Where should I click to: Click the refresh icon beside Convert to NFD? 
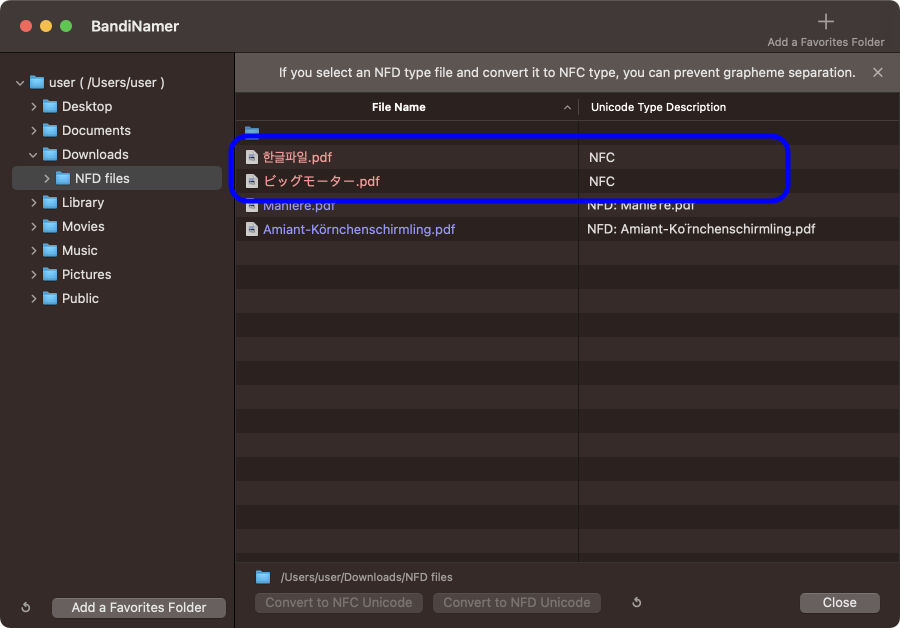(636, 603)
